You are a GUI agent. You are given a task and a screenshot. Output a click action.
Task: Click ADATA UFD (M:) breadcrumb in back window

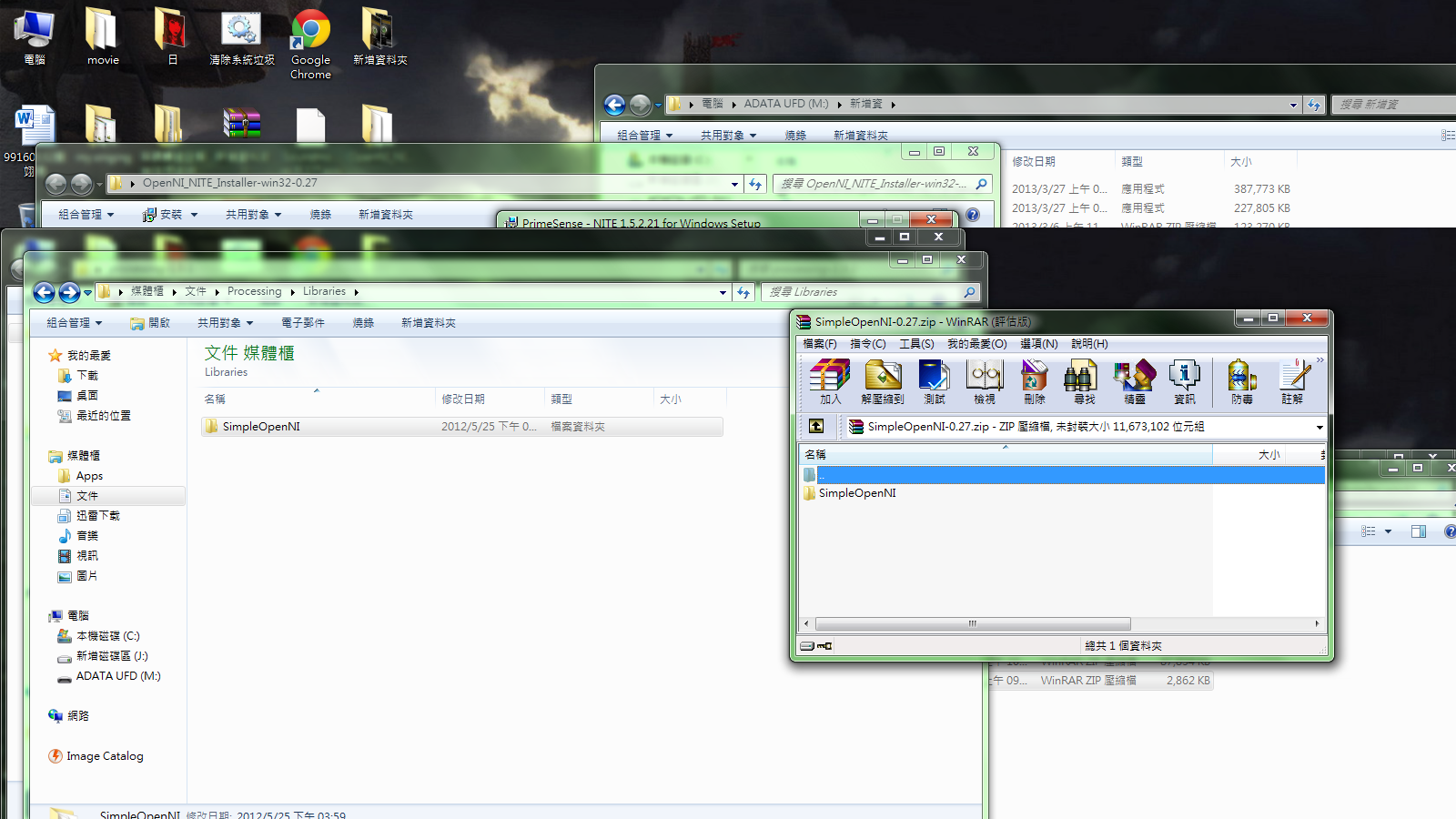click(x=786, y=104)
